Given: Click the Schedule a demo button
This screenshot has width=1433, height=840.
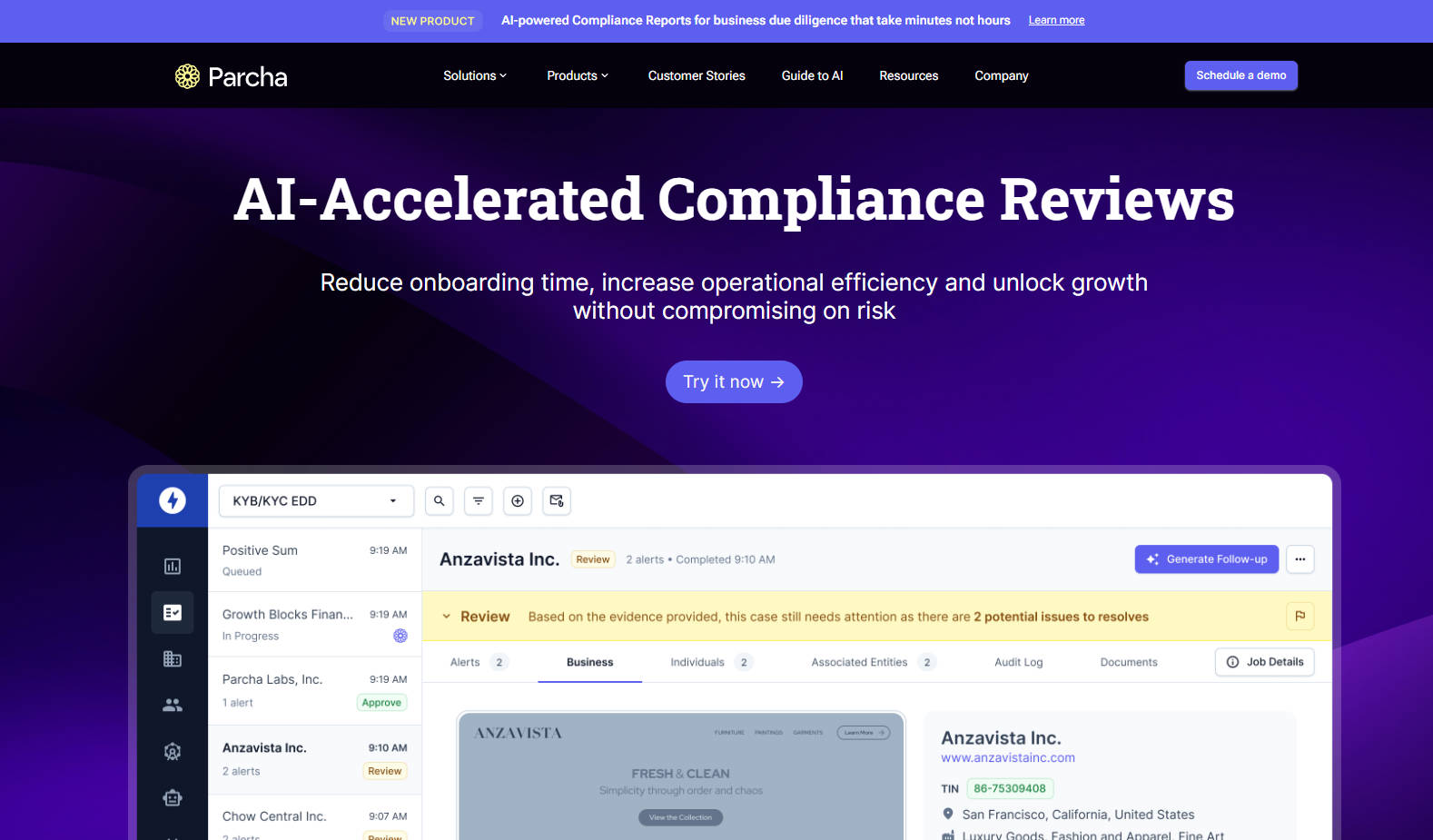Looking at the screenshot, I should [1240, 75].
